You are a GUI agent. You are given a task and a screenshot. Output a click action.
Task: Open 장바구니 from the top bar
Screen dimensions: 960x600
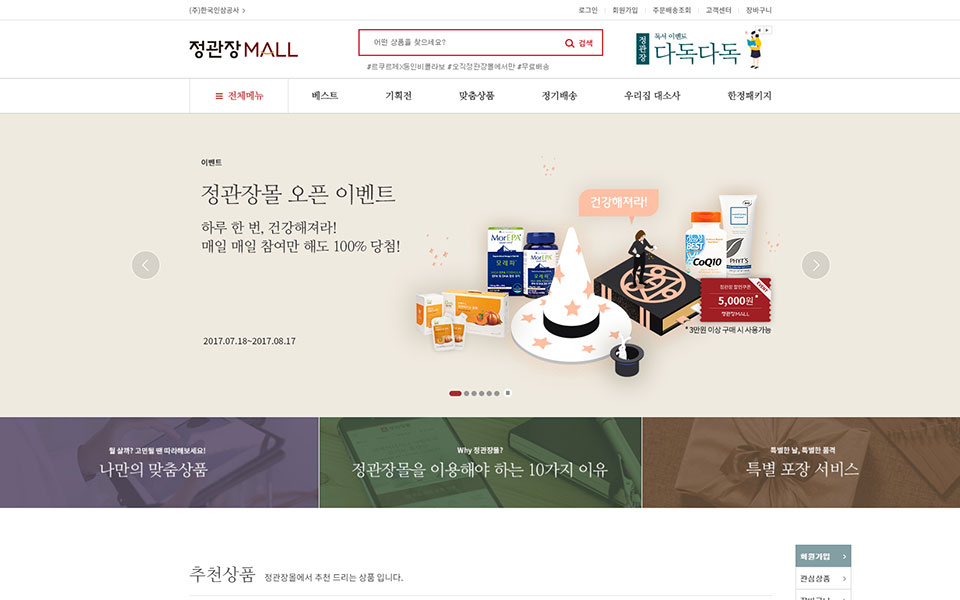[759, 10]
